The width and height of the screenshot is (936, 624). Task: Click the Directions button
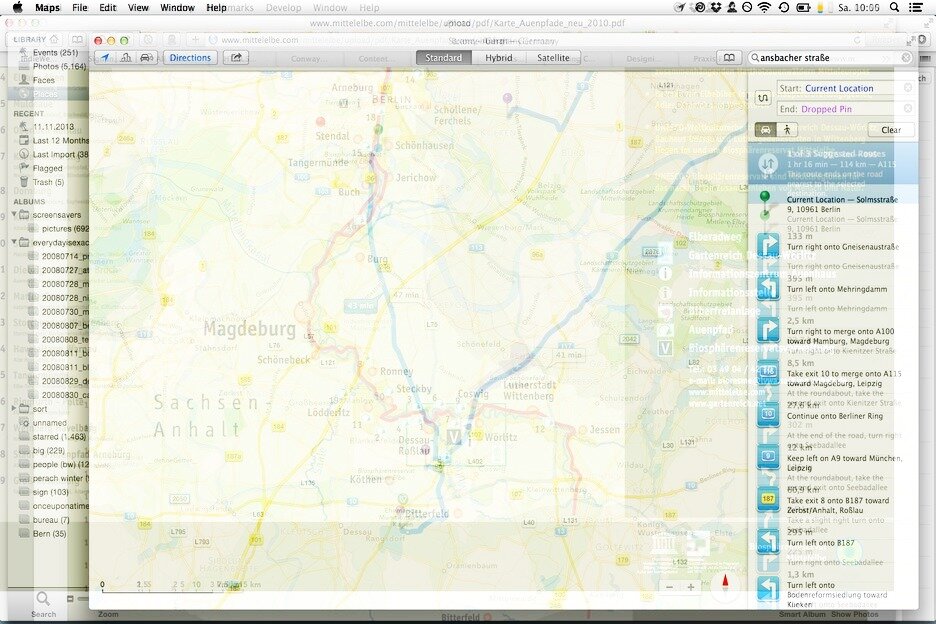pyautogui.click(x=190, y=58)
